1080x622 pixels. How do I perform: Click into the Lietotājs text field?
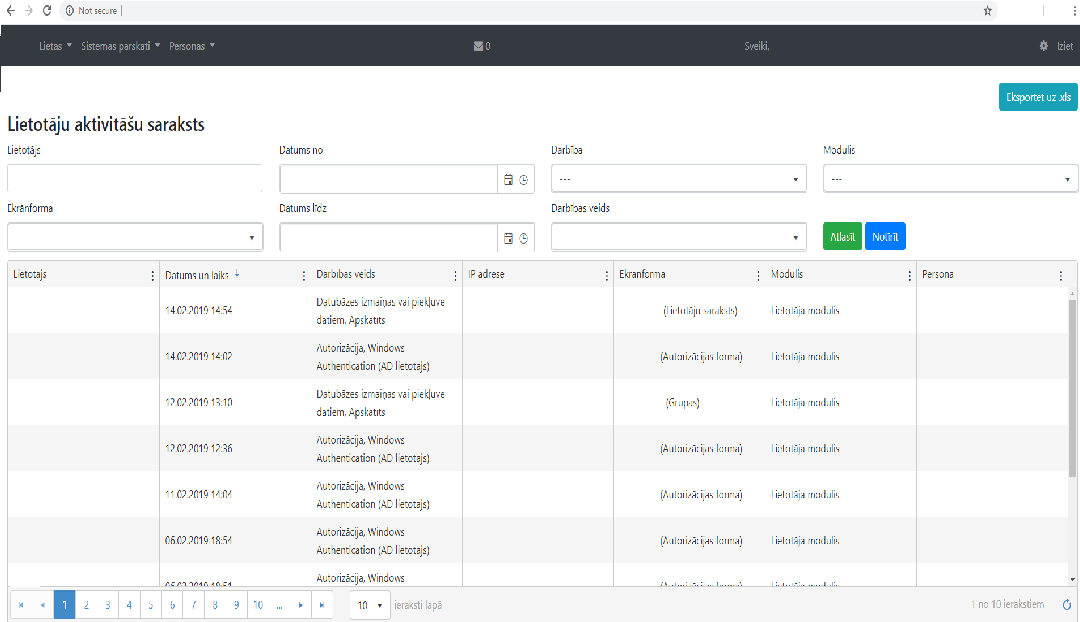point(134,179)
